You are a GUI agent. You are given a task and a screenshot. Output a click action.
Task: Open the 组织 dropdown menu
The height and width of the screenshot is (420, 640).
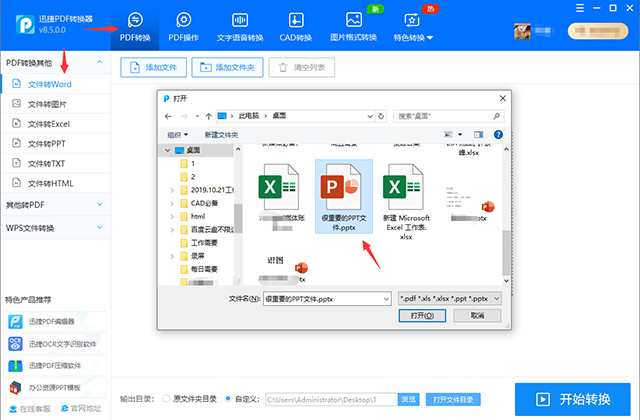[178, 135]
